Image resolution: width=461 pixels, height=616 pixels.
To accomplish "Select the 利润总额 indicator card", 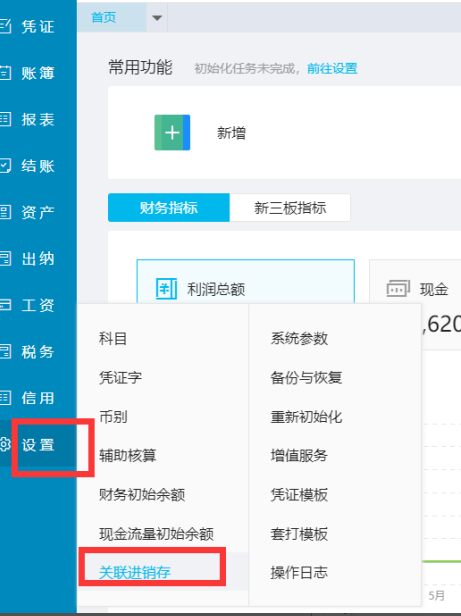I will [246, 281].
